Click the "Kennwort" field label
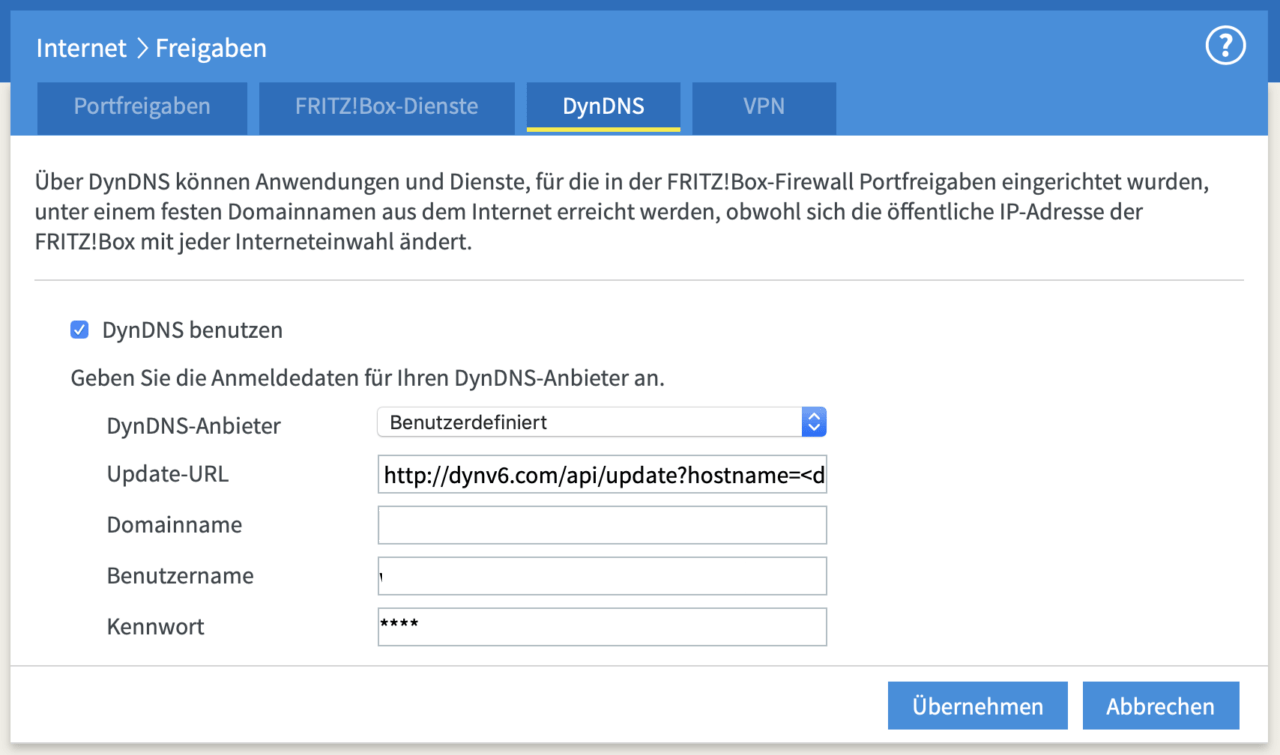The image size is (1280, 755). (x=156, y=627)
